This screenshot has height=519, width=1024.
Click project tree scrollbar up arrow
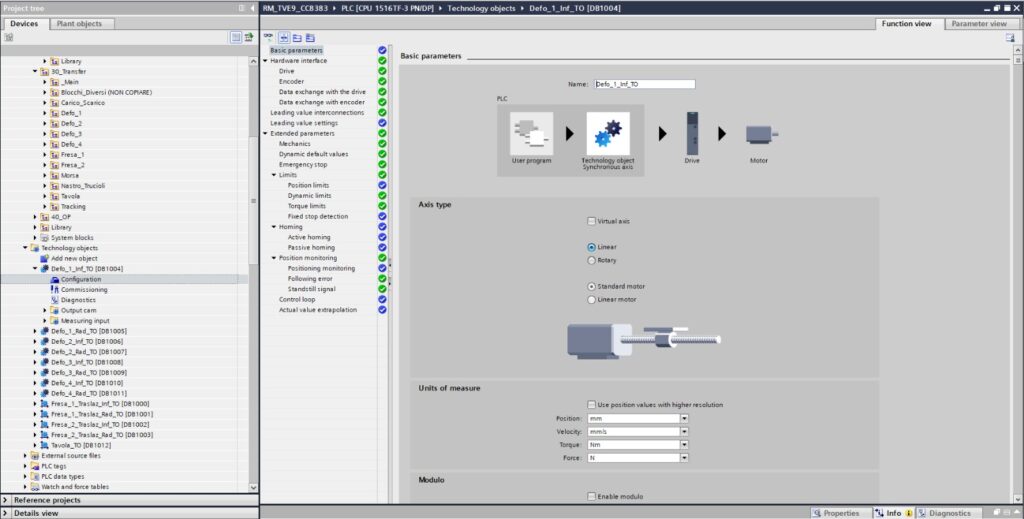coord(253,61)
